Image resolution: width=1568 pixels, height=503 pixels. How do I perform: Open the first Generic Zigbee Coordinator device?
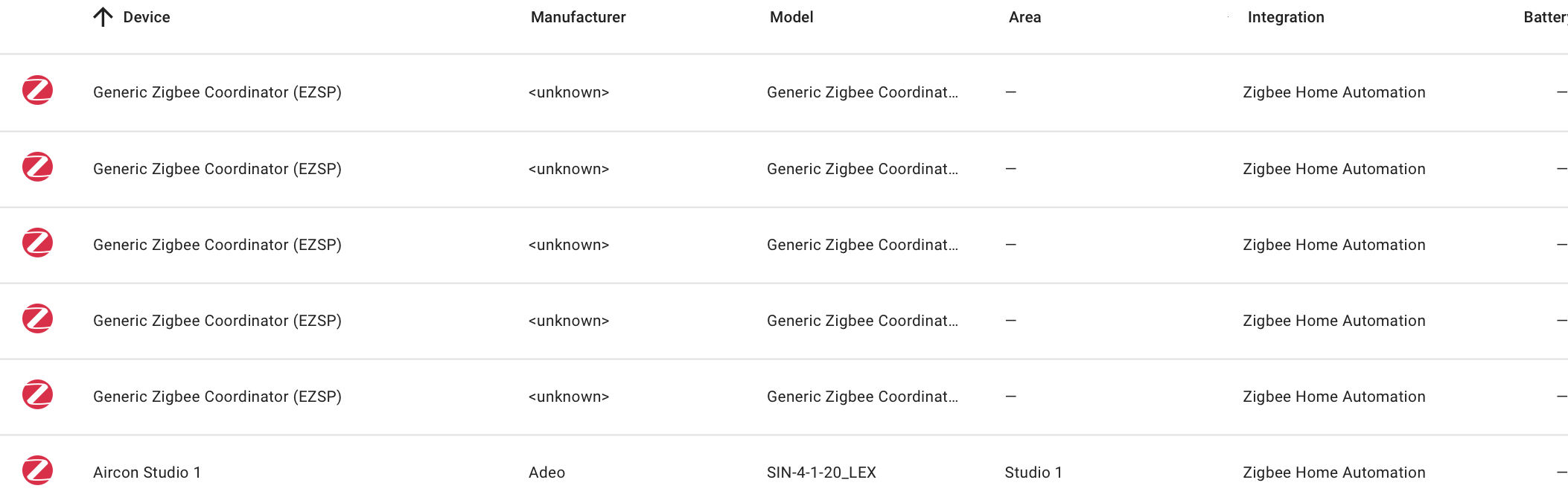[217, 92]
